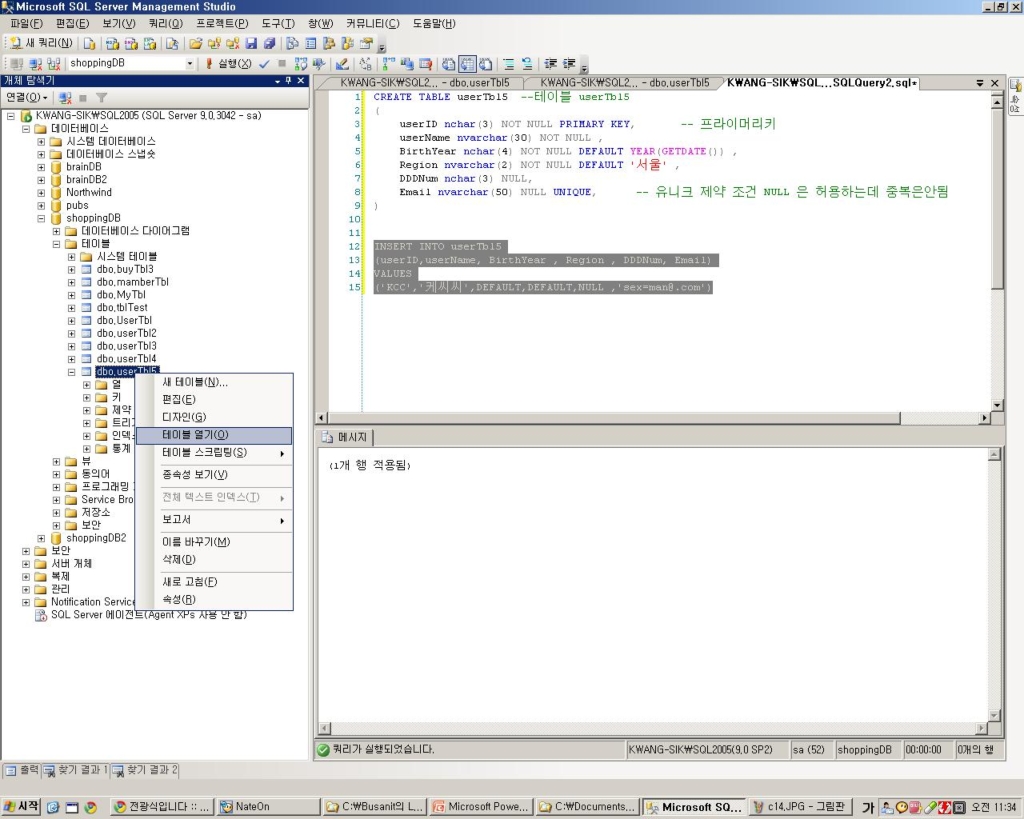The image size is (1024, 819).
Task: Expand the brainDB database node
Action: (41, 167)
